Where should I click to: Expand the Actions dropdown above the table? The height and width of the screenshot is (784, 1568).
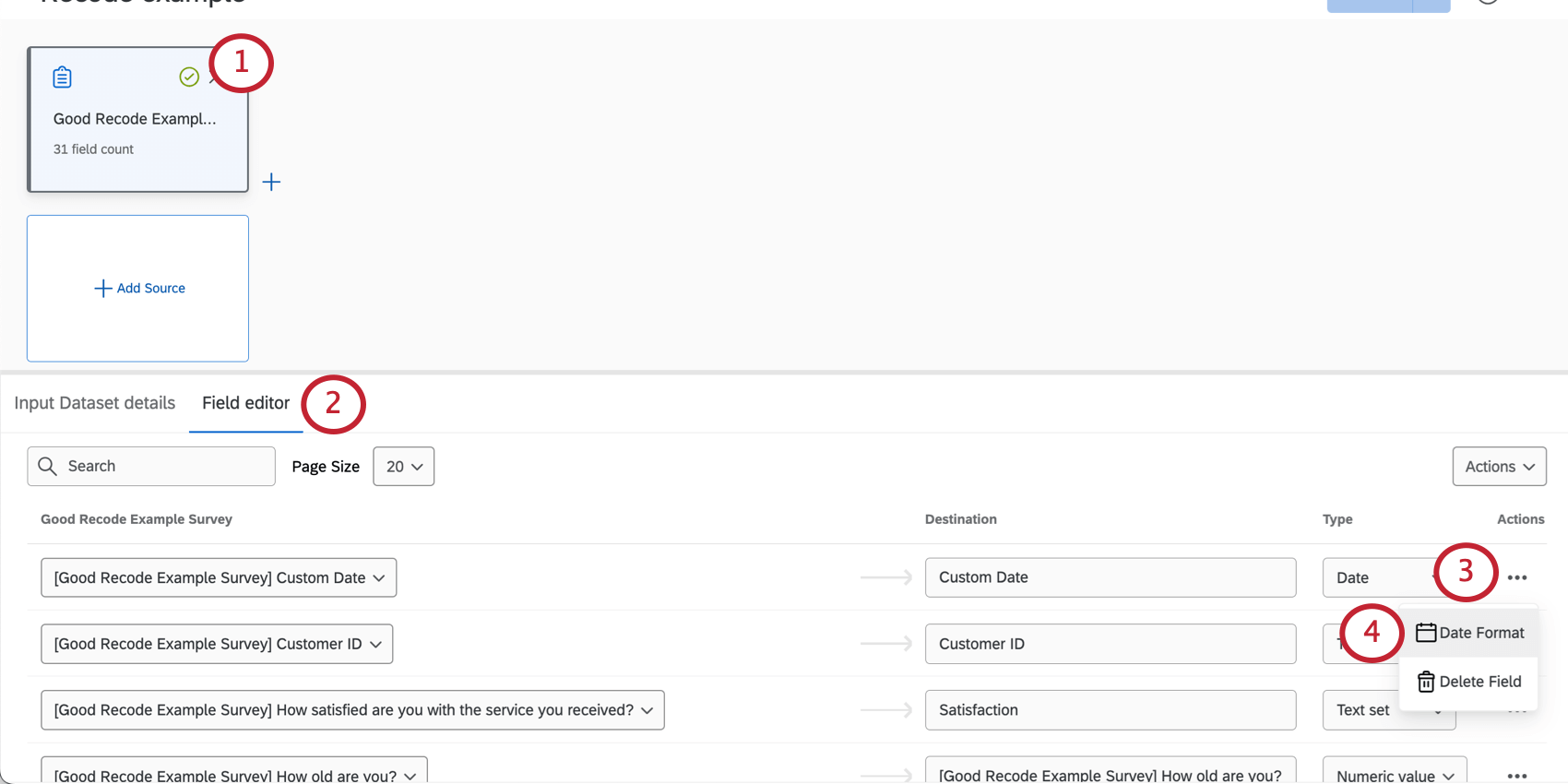1499,467
